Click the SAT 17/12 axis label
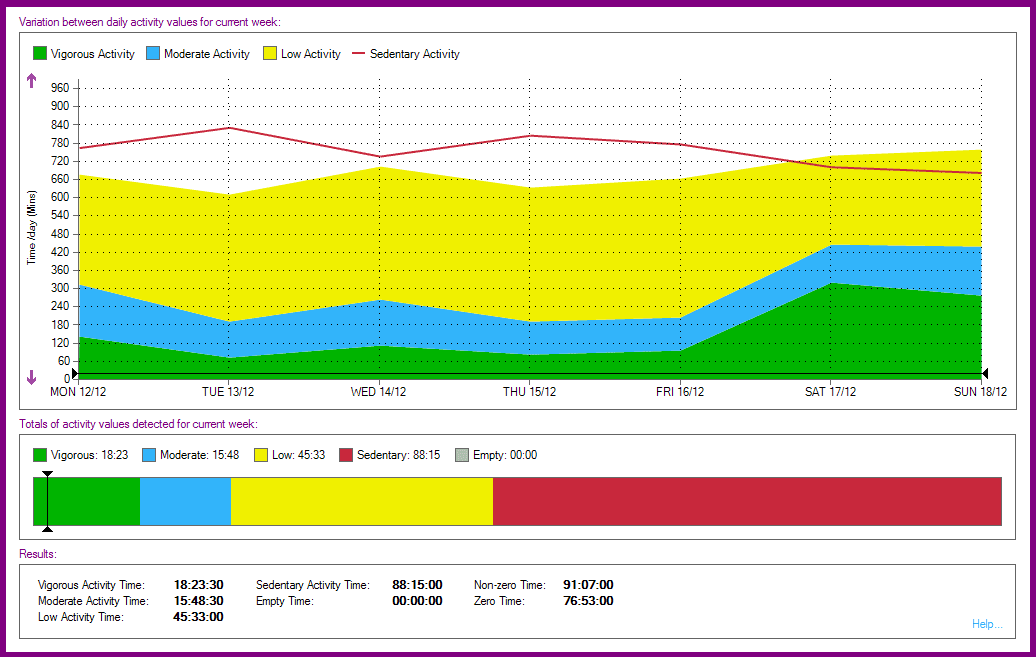The height and width of the screenshot is (657, 1036). (x=829, y=391)
